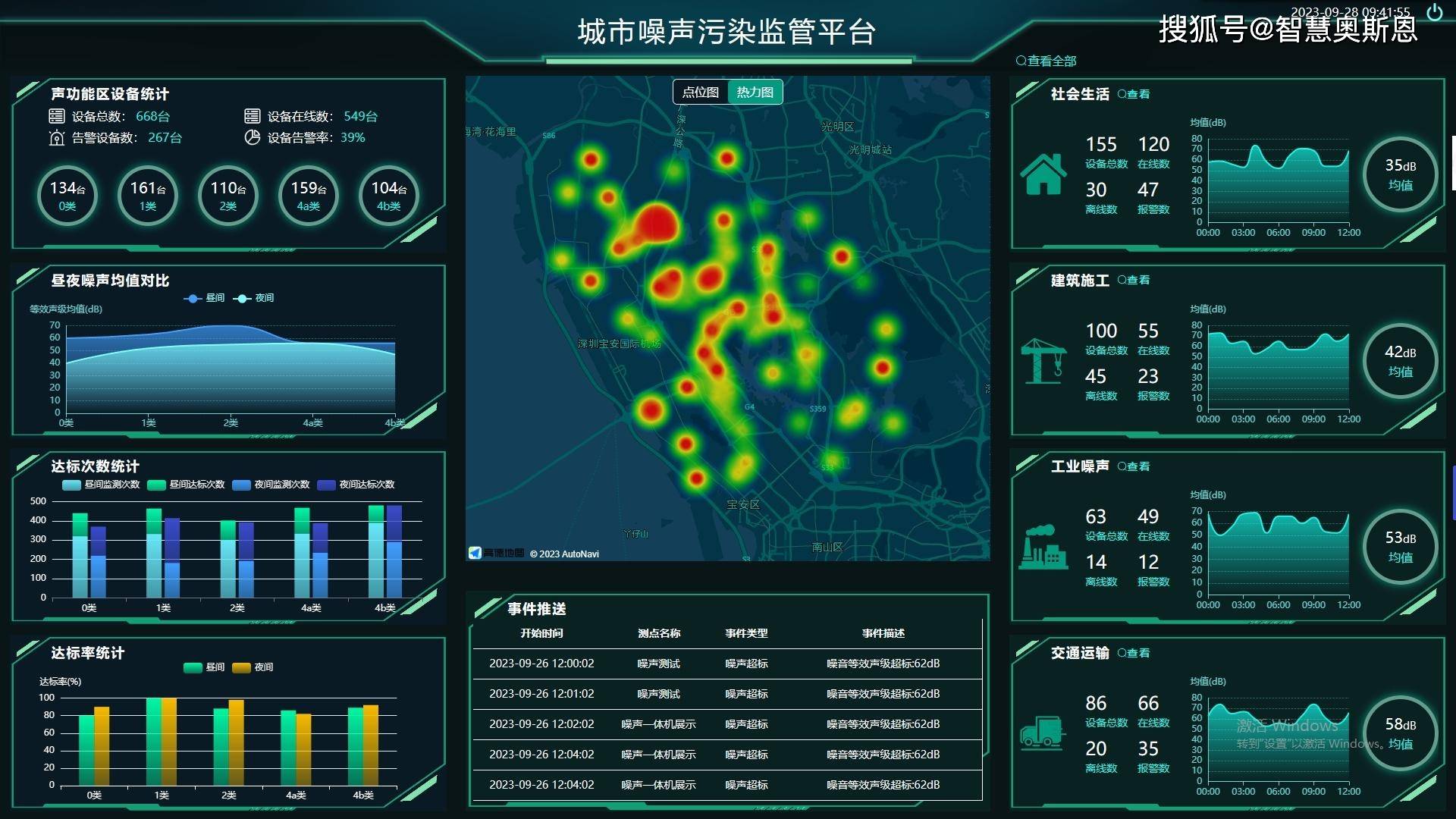The image size is (1456, 819).
Task: Switch map to 热力图 view
Action: coord(755,92)
